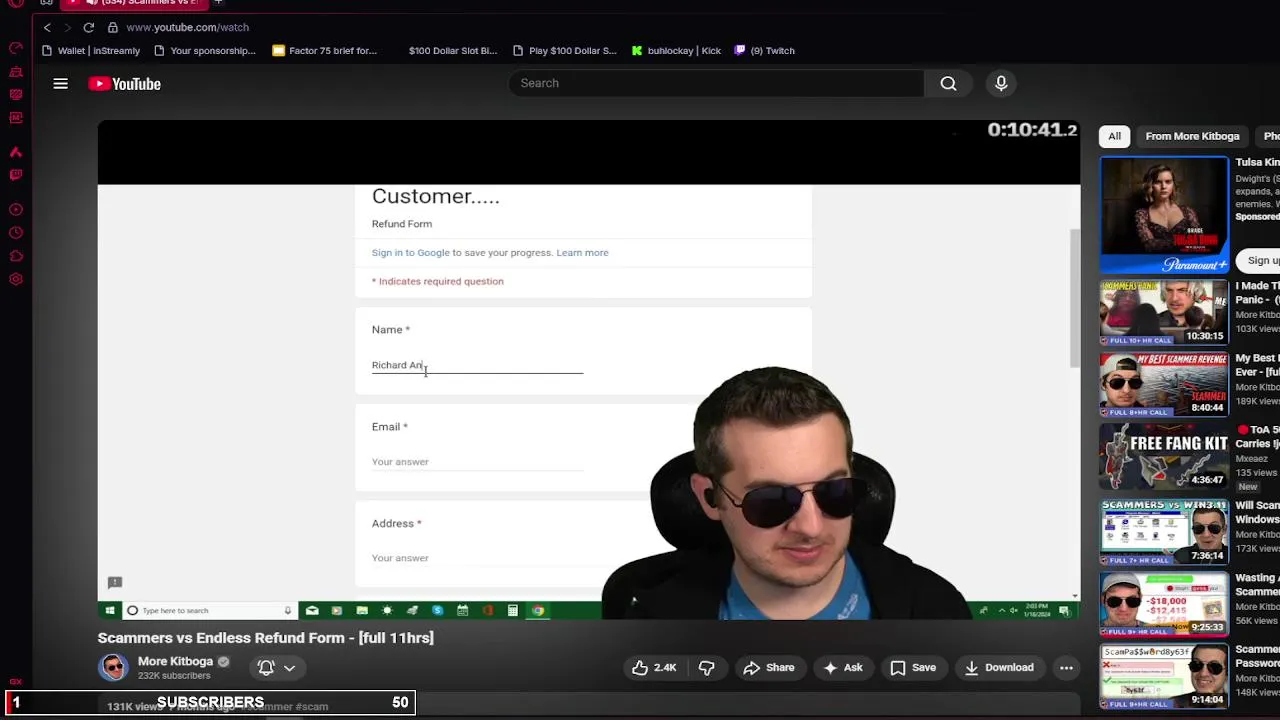
Task: Open More Kitboga channel avatar
Action: click(x=113, y=667)
